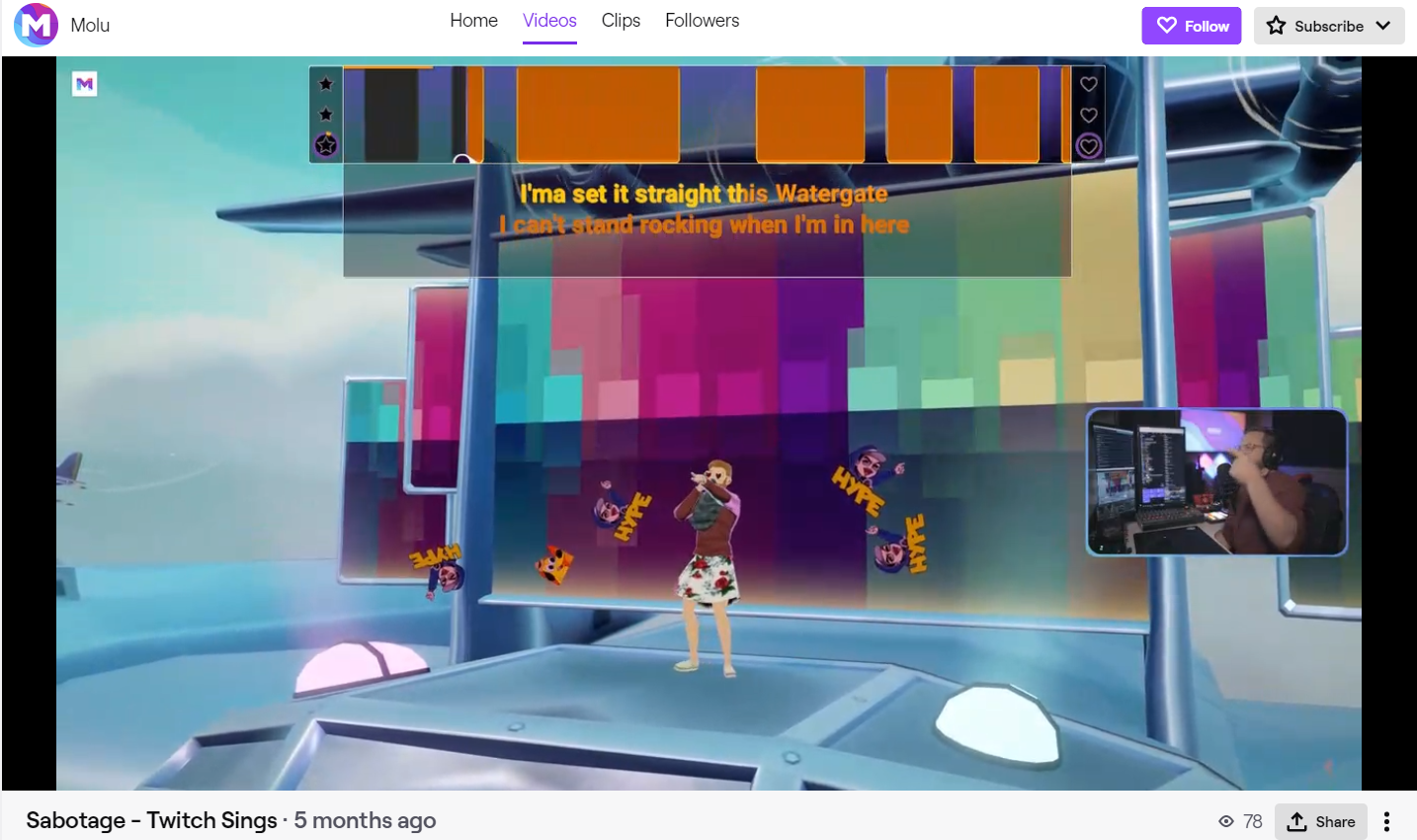Image resolution: width=1417 pixels, height=840 pixels.
Task: Click the eye icon beside the view count
Action: (x=1226, y=821)
